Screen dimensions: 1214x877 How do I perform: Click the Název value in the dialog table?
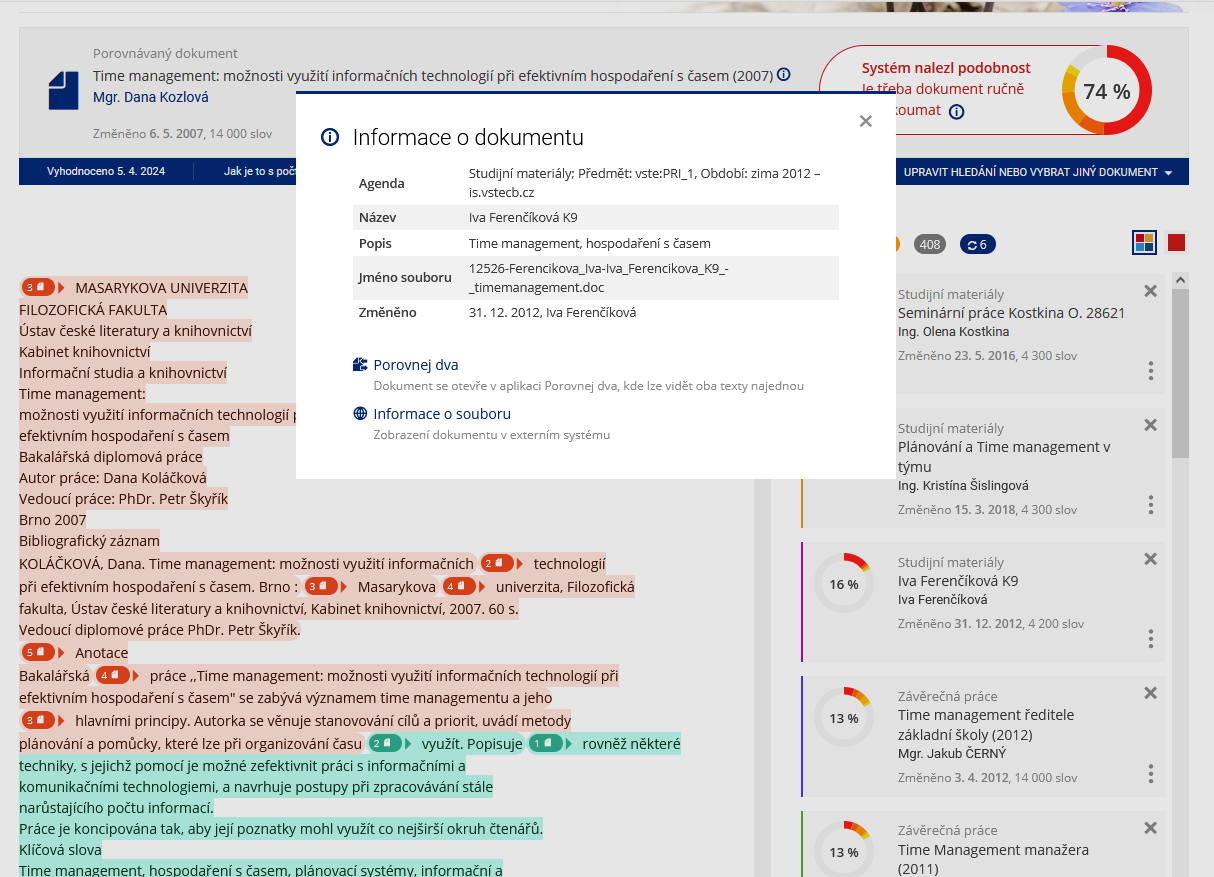pyautogui.click(x=523, y=217)
